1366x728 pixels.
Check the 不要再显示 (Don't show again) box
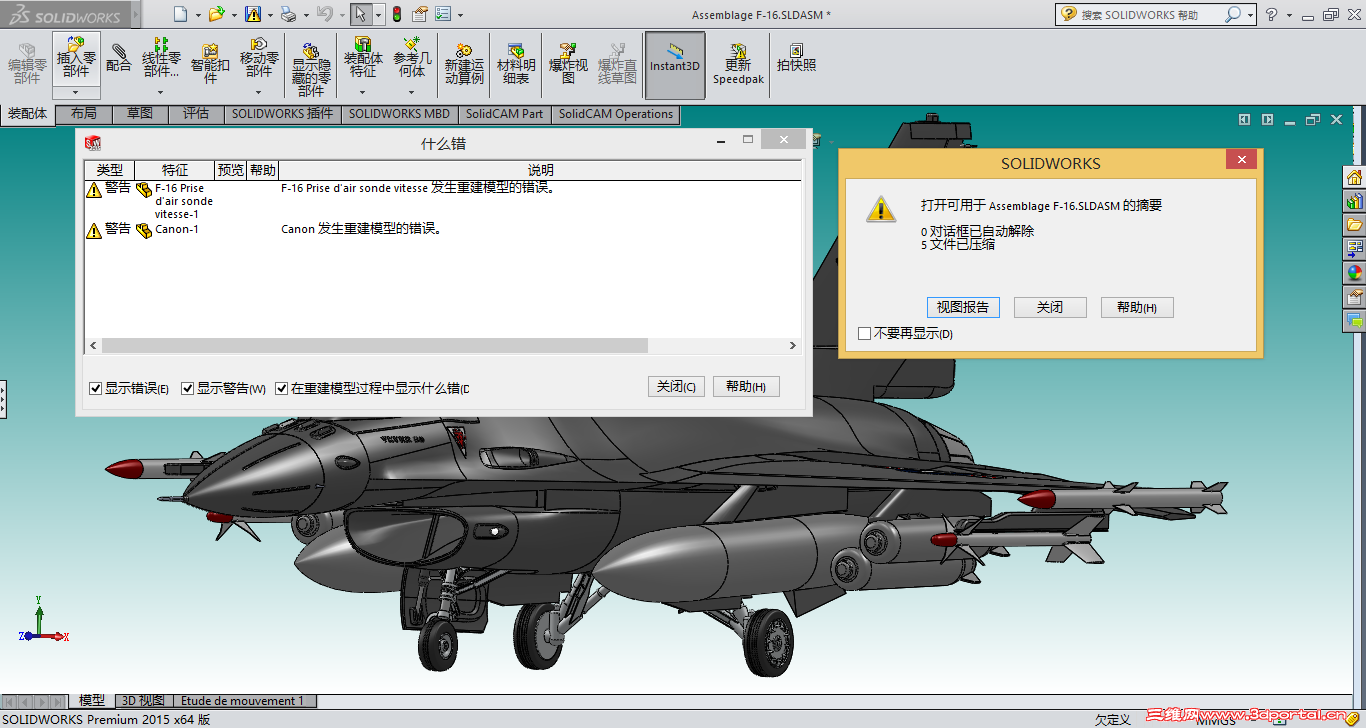(x=865, y=333)
